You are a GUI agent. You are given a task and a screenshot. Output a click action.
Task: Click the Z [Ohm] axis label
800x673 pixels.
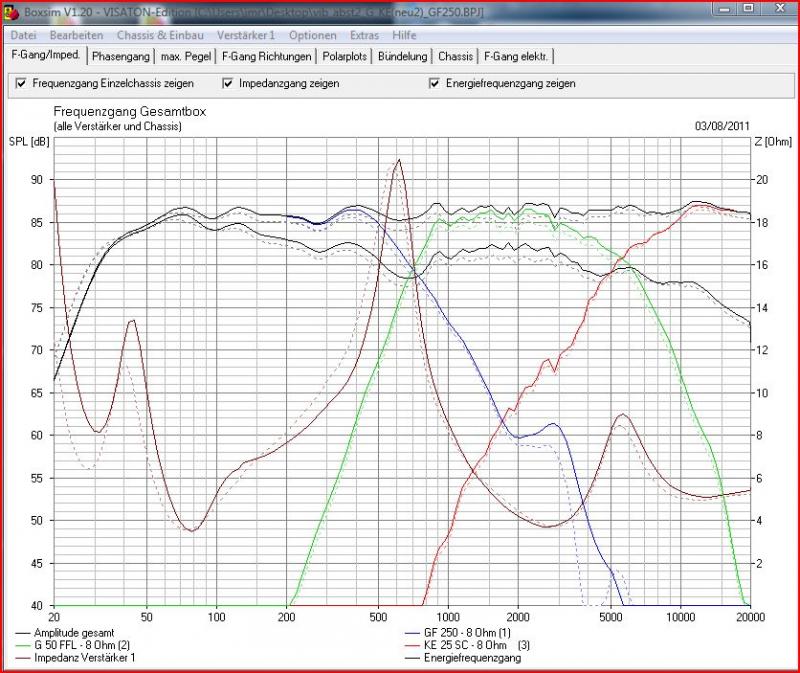[x=773, y=142]
